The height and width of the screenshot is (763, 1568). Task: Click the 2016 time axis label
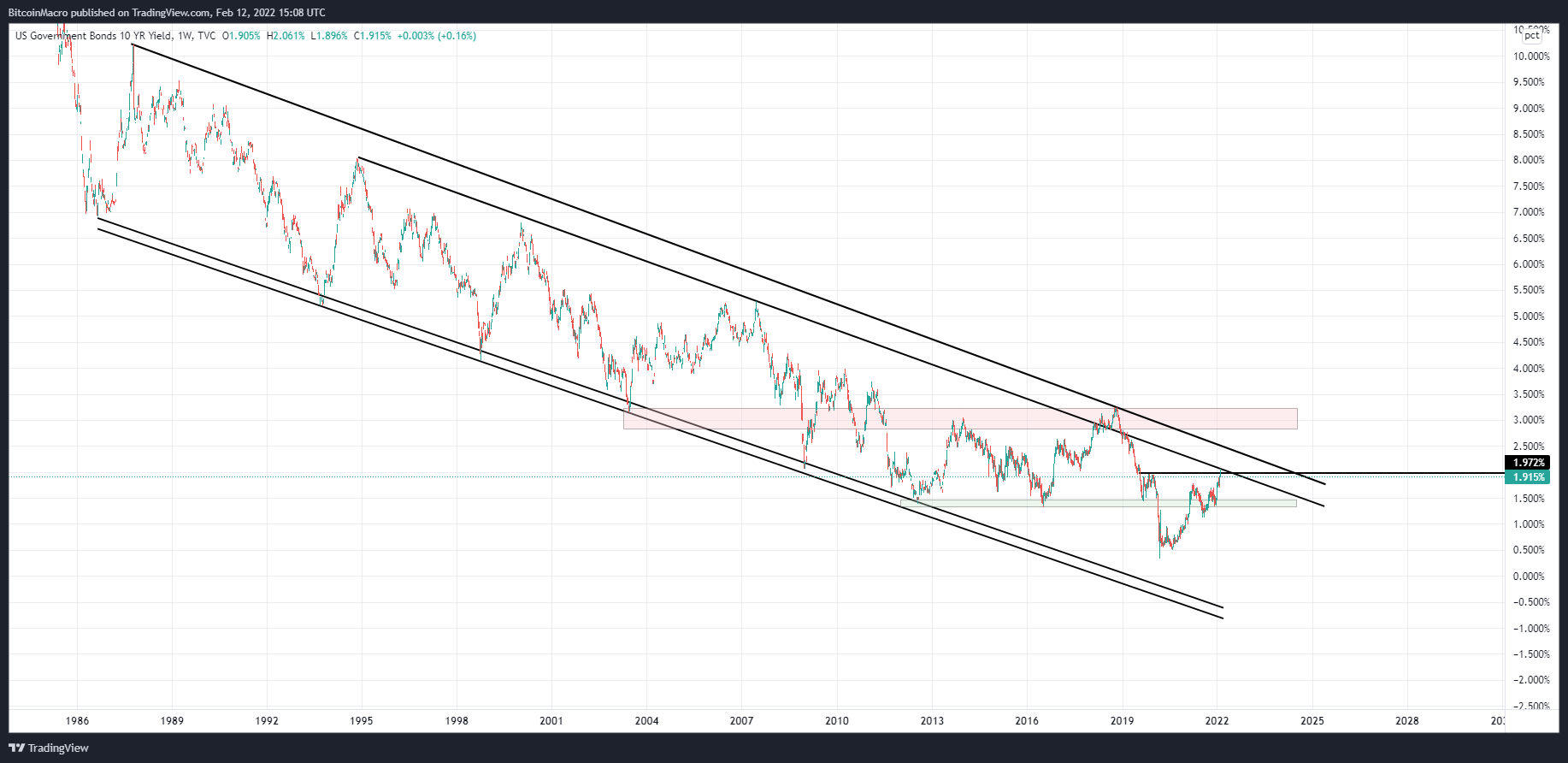1027,721
